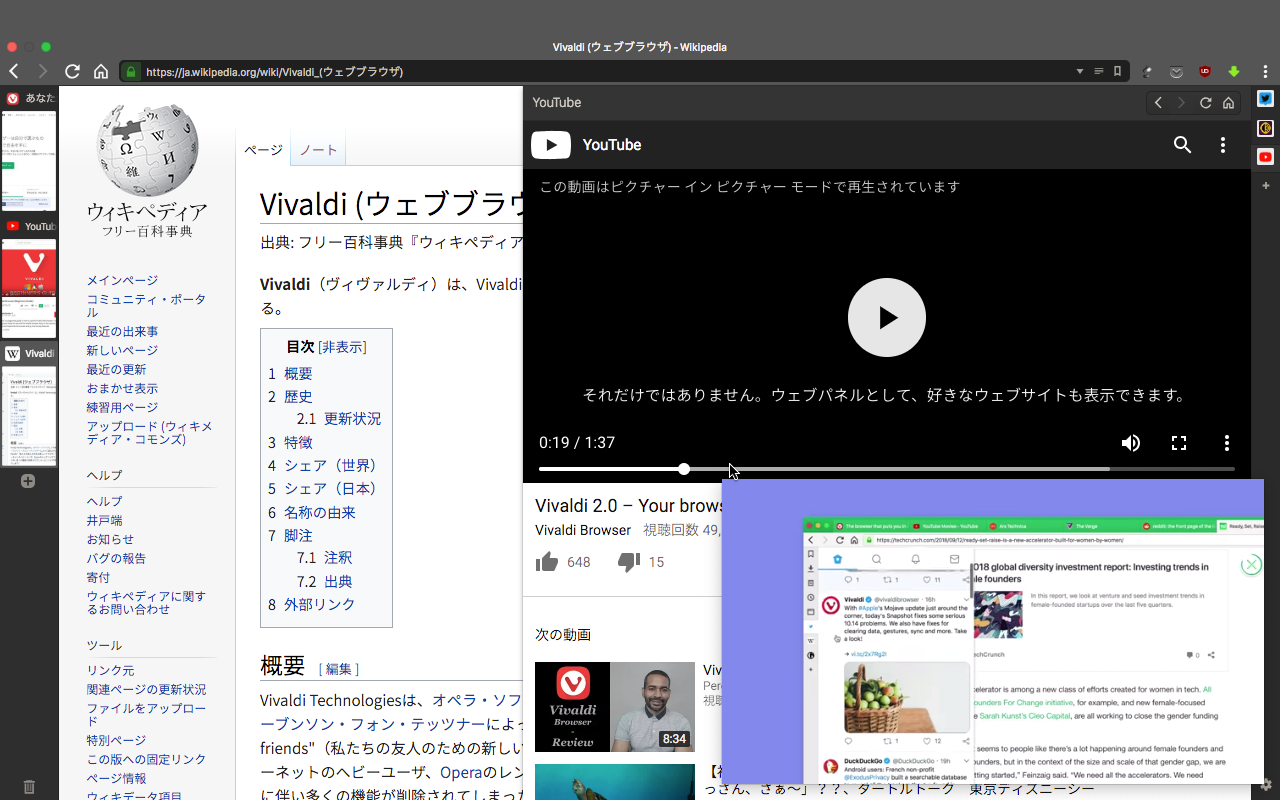The height and width of the screenshot is (800, 1280).
Task: Jump to 7.1 注釈 in contents
Action: click(x=325, y=558)
